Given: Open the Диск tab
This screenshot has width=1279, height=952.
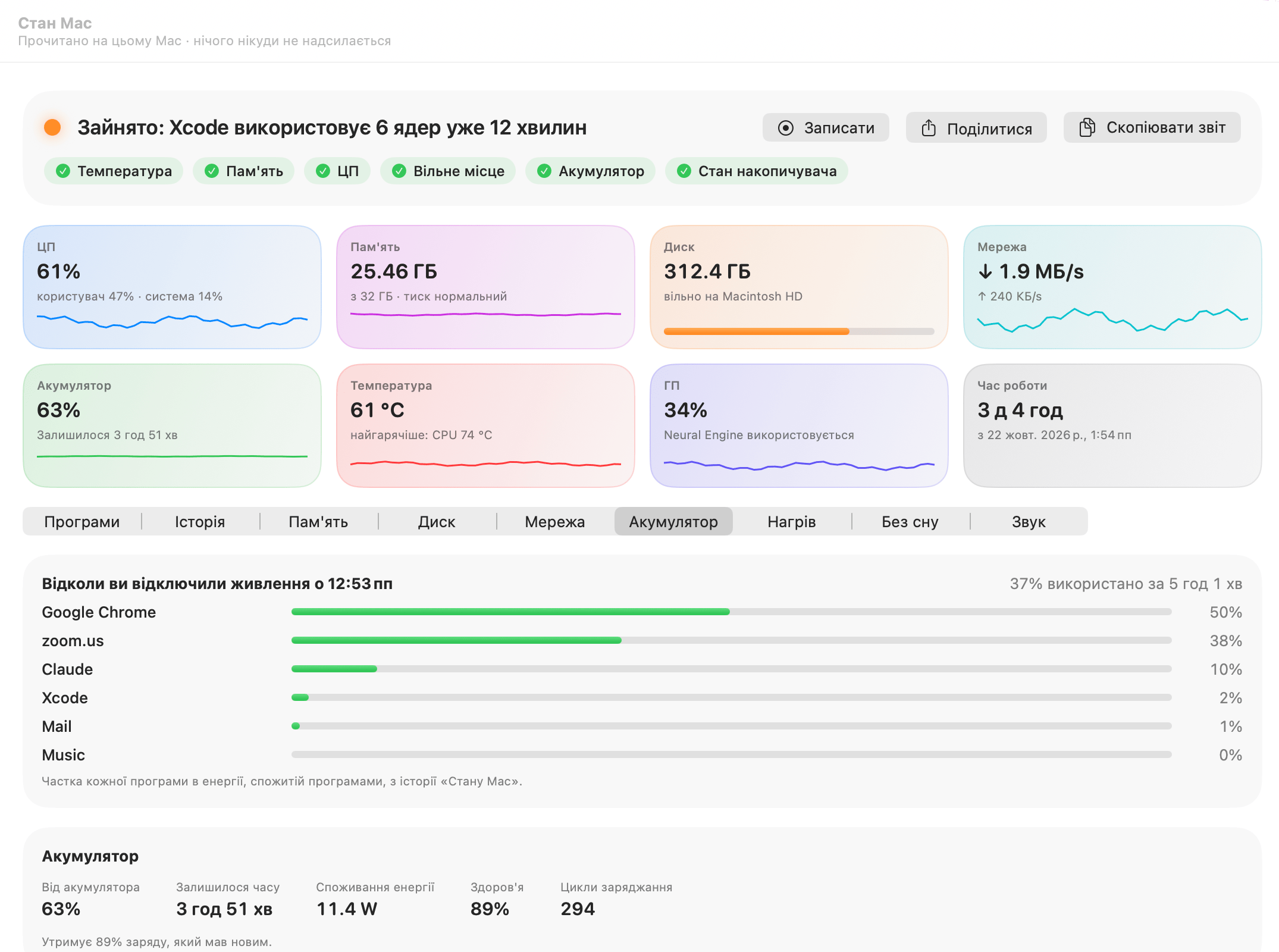Looking at the screenshot, I should click(x=437, y=522).
